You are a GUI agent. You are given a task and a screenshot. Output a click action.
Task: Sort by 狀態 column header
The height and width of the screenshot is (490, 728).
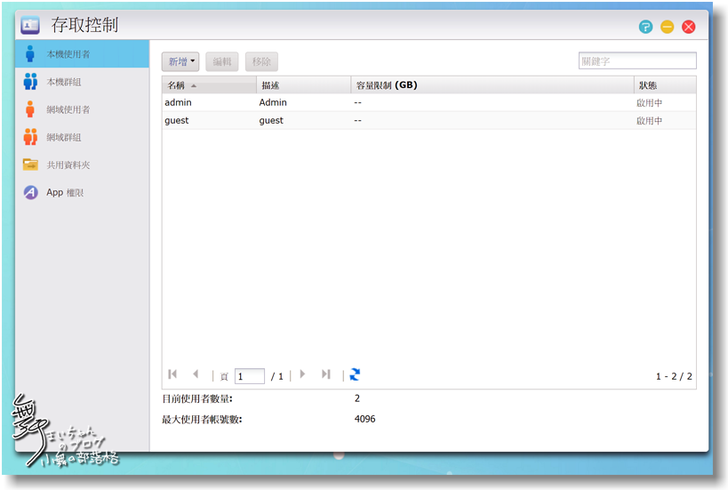(x=665, y=85)
